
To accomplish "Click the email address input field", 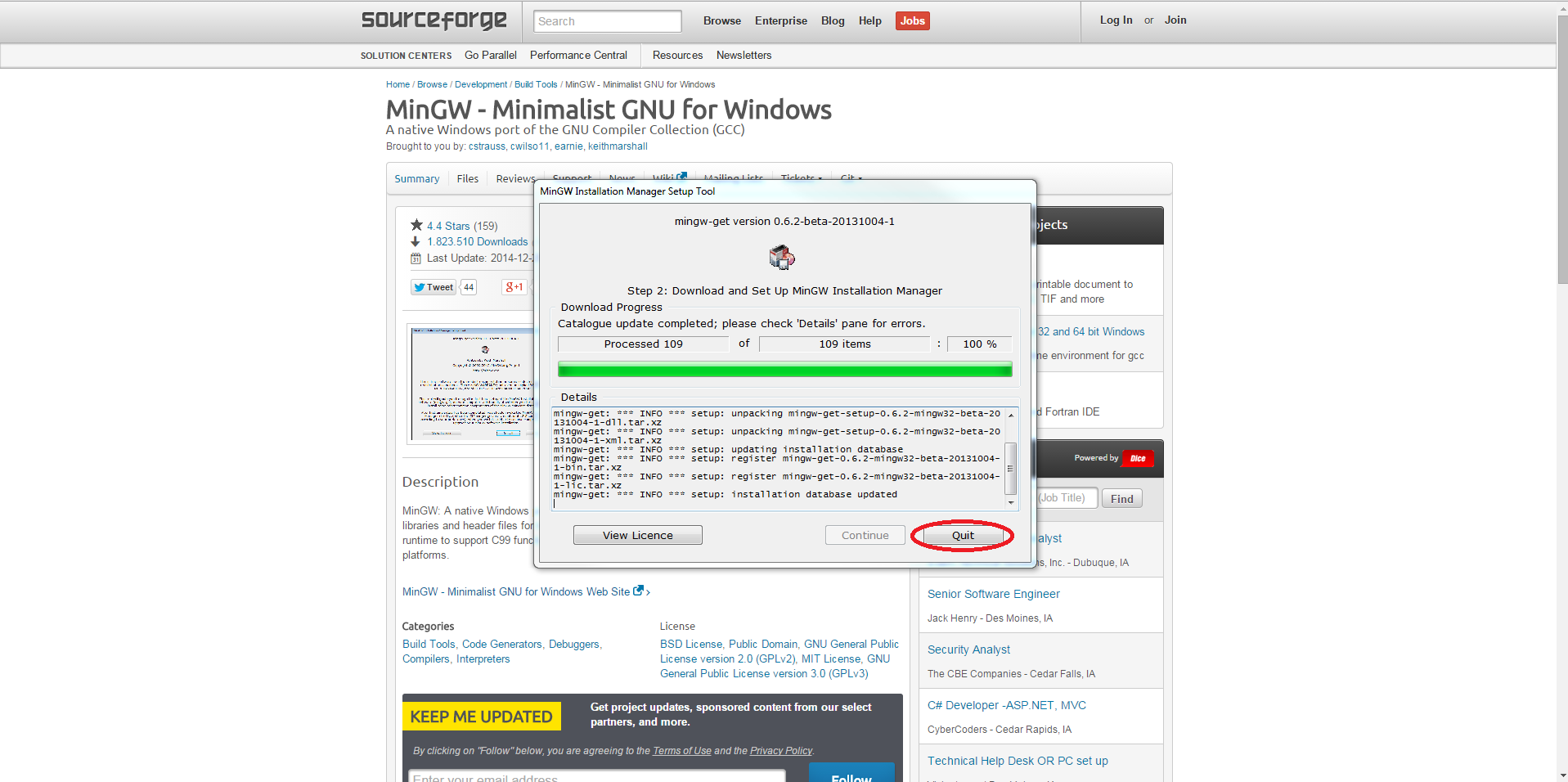I will point(597,775).
